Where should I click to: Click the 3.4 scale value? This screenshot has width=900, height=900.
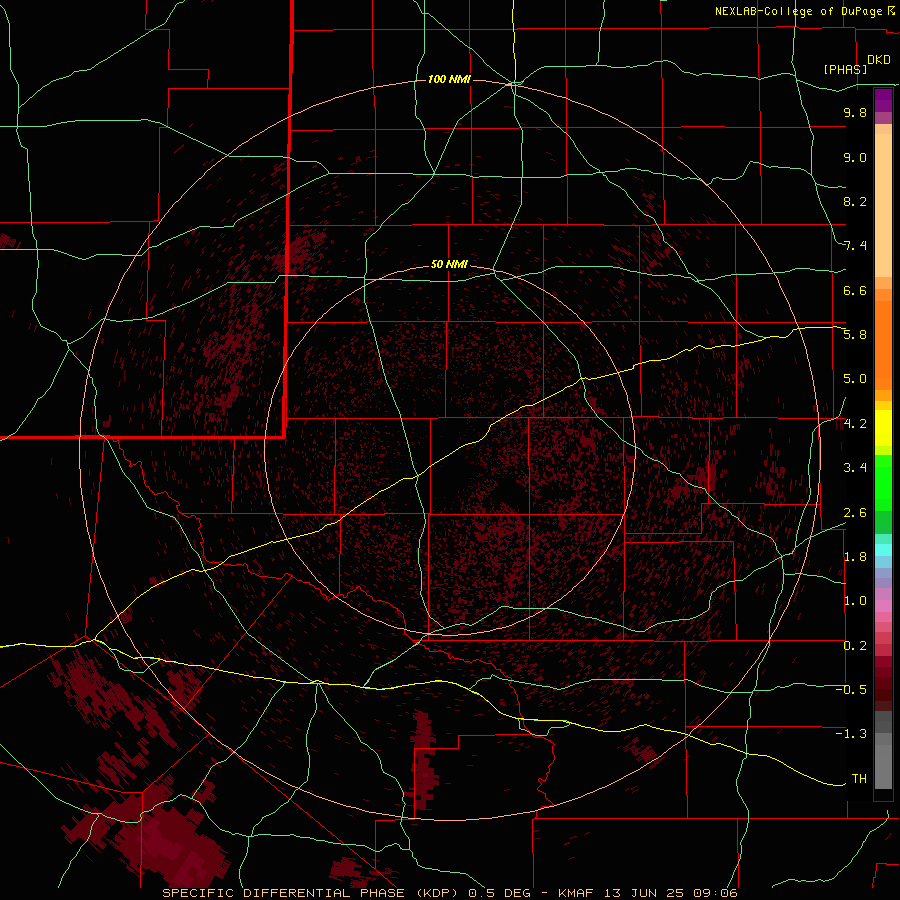pyautogui.click(x=855, y=468)
